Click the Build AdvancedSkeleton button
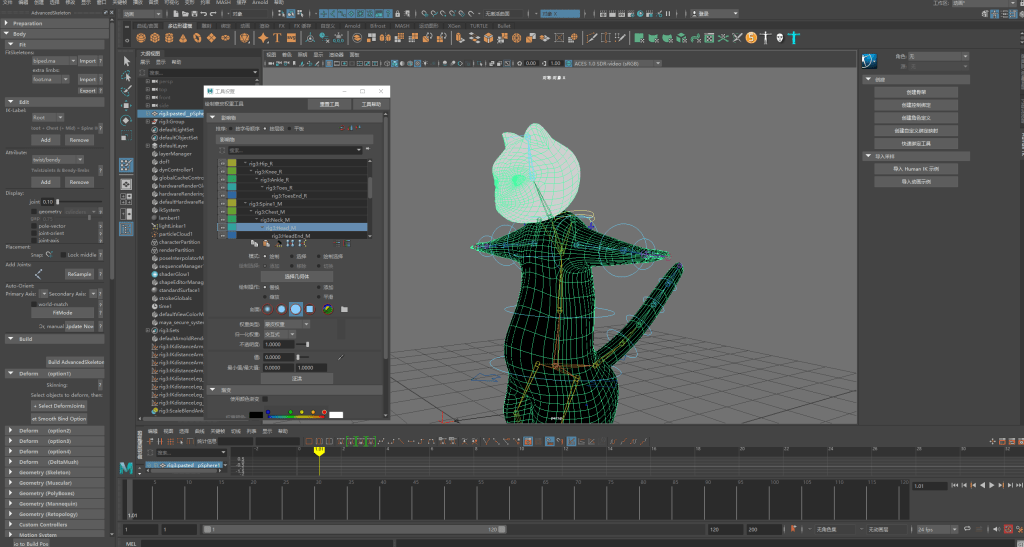 [x=75, y=361]
